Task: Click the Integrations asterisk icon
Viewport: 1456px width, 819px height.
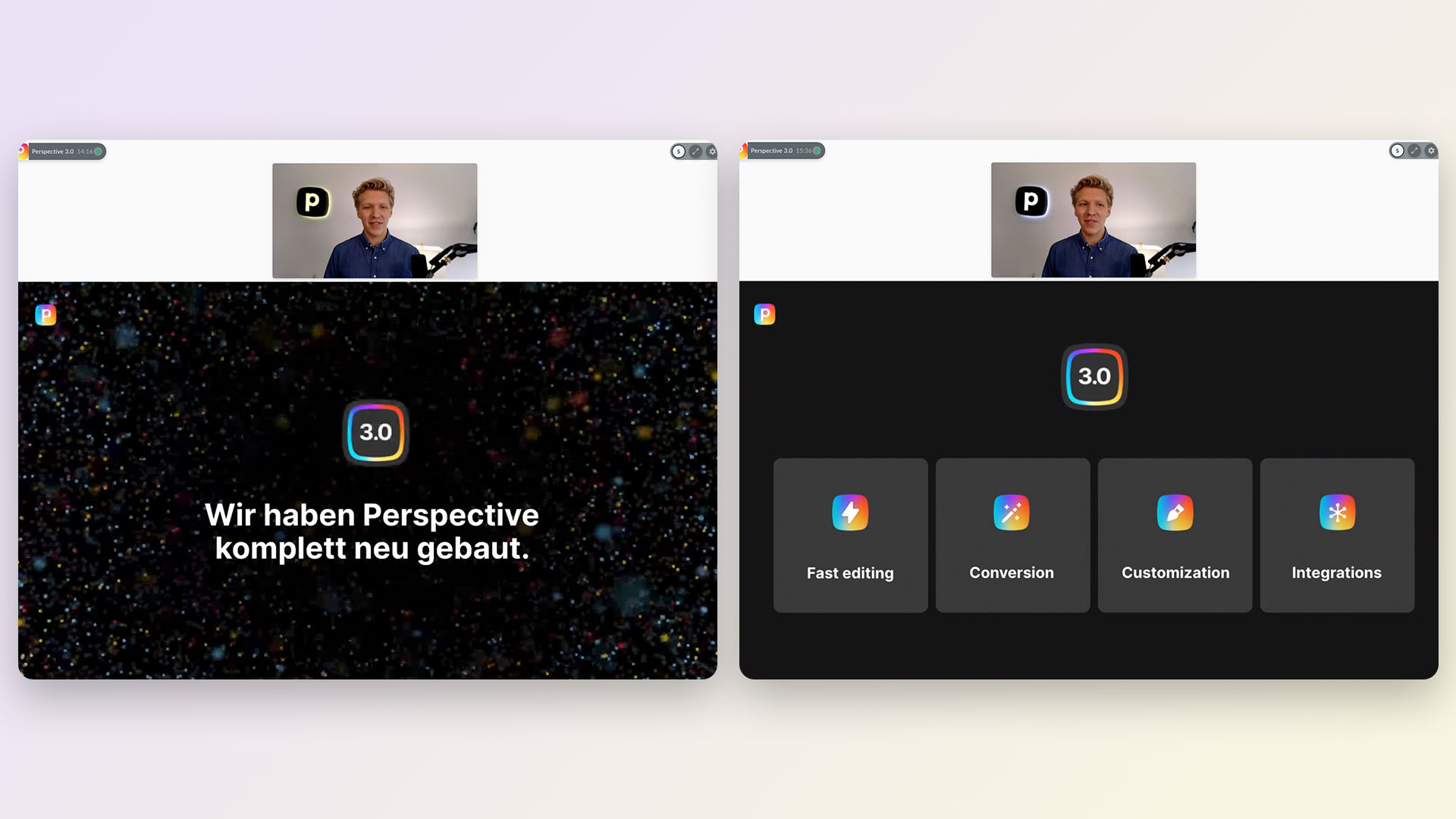Action: point(1337,513)
